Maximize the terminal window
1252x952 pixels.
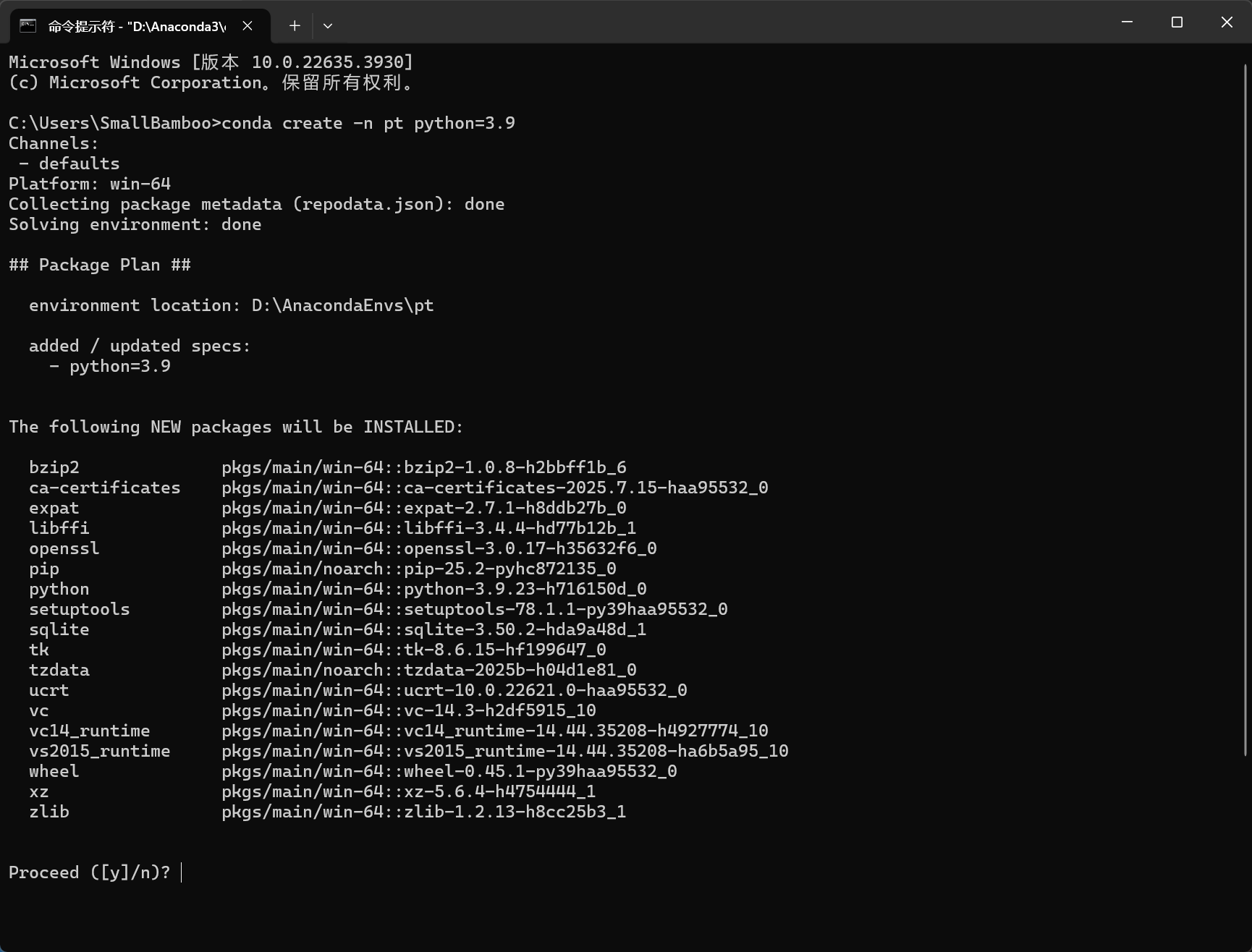(x=1177, y=22)
